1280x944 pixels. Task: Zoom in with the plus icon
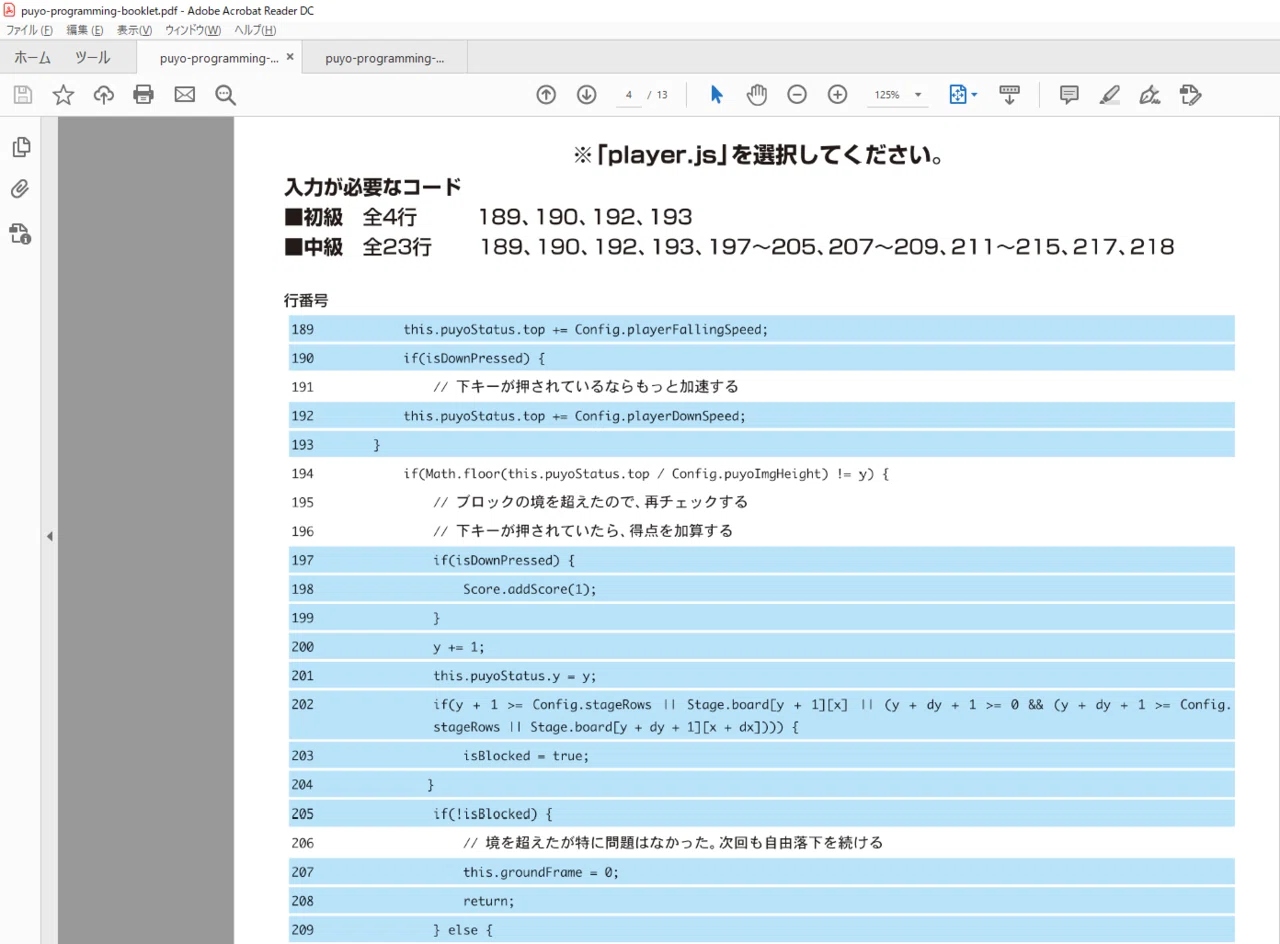(x=838, y=95)
